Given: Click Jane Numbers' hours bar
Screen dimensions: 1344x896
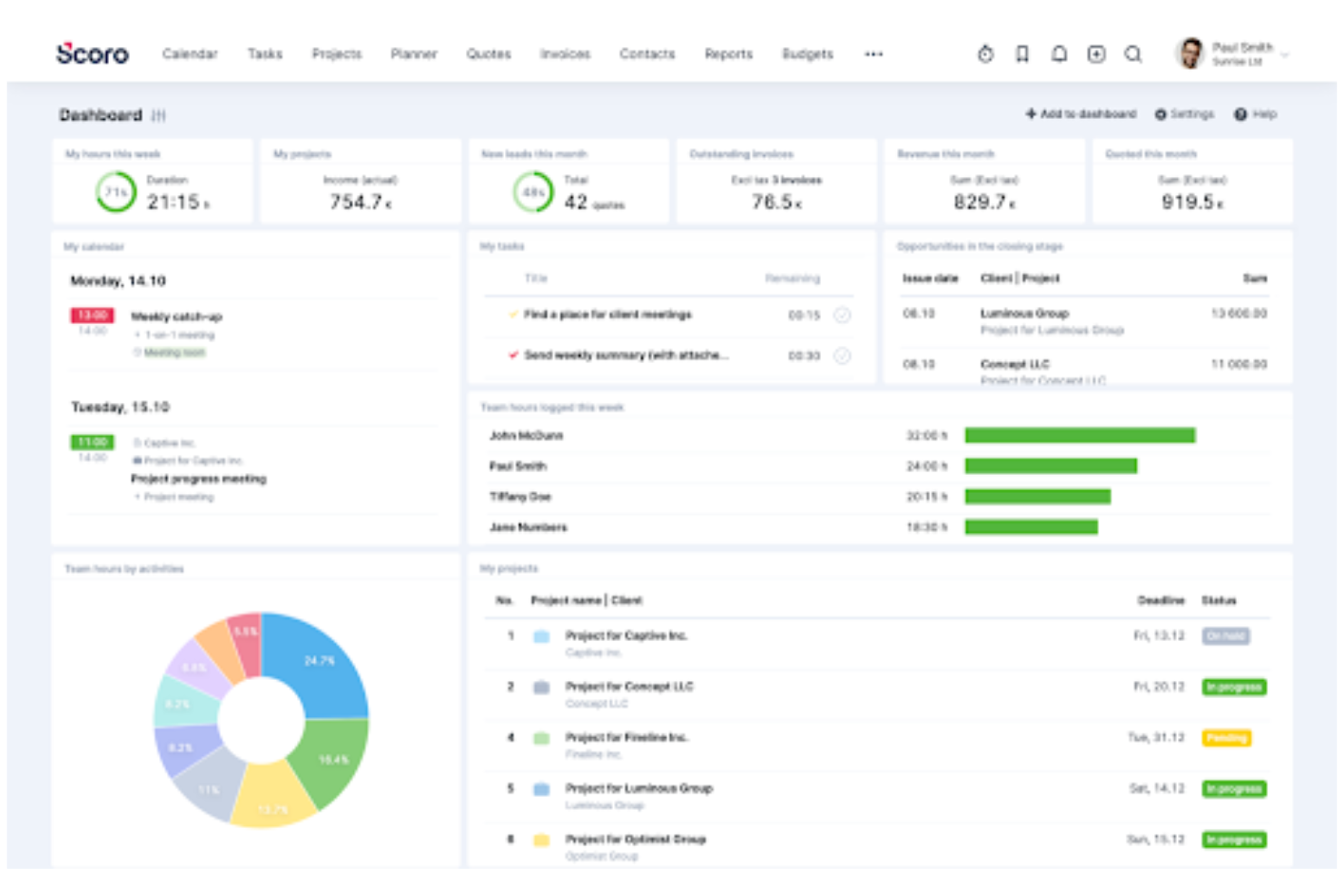Looking at the screenshot, I should tap(1031, 527).
